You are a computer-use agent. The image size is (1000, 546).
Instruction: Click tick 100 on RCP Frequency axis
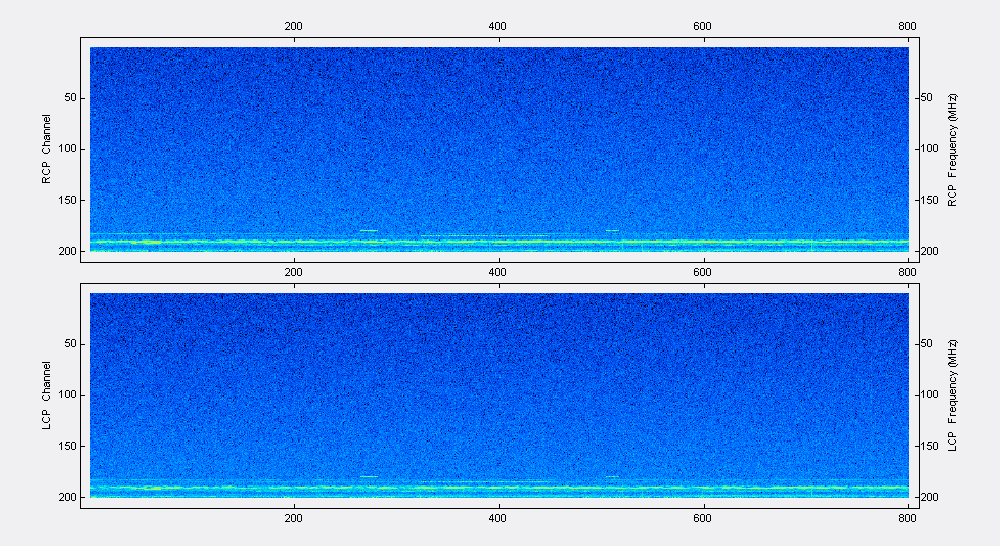tap(929, 149)
